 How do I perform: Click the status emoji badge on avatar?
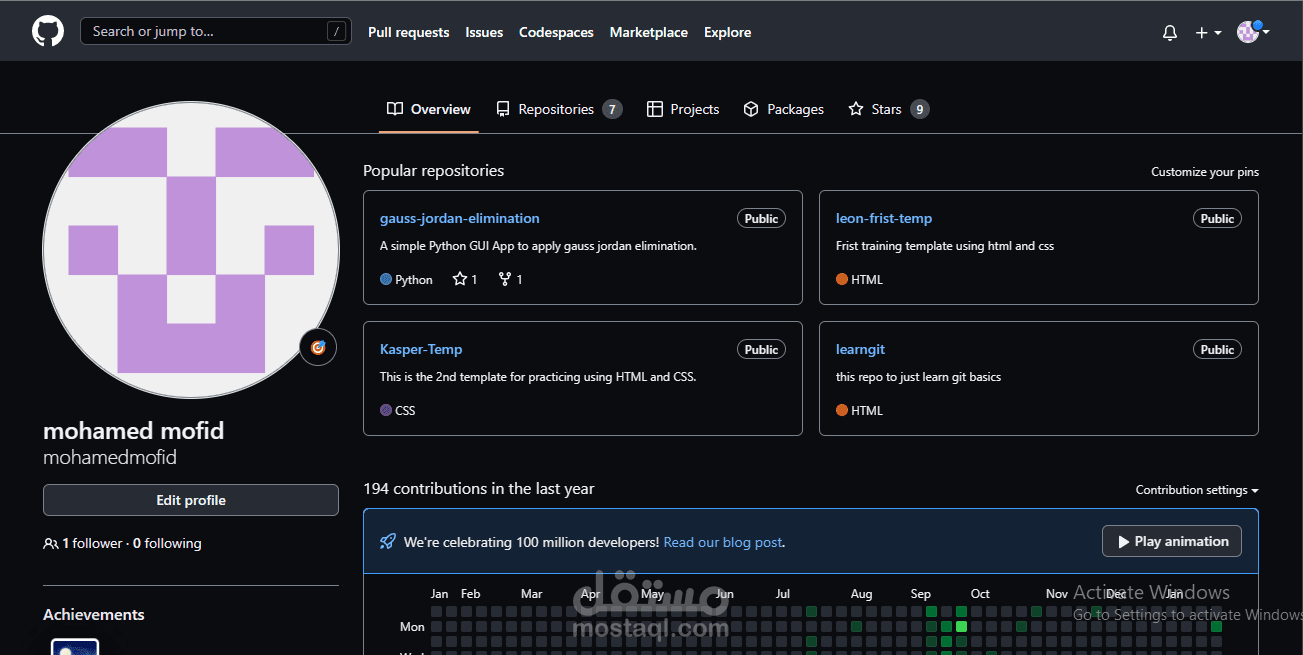pyautogui.click(x=318, y=347)
